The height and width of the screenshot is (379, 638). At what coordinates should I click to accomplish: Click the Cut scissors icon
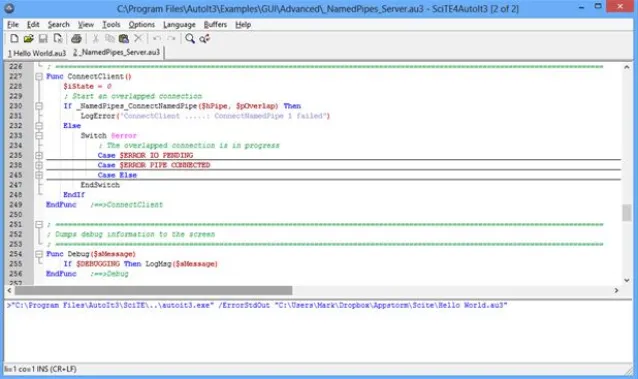pyautogui.click(x=96, y=39)
